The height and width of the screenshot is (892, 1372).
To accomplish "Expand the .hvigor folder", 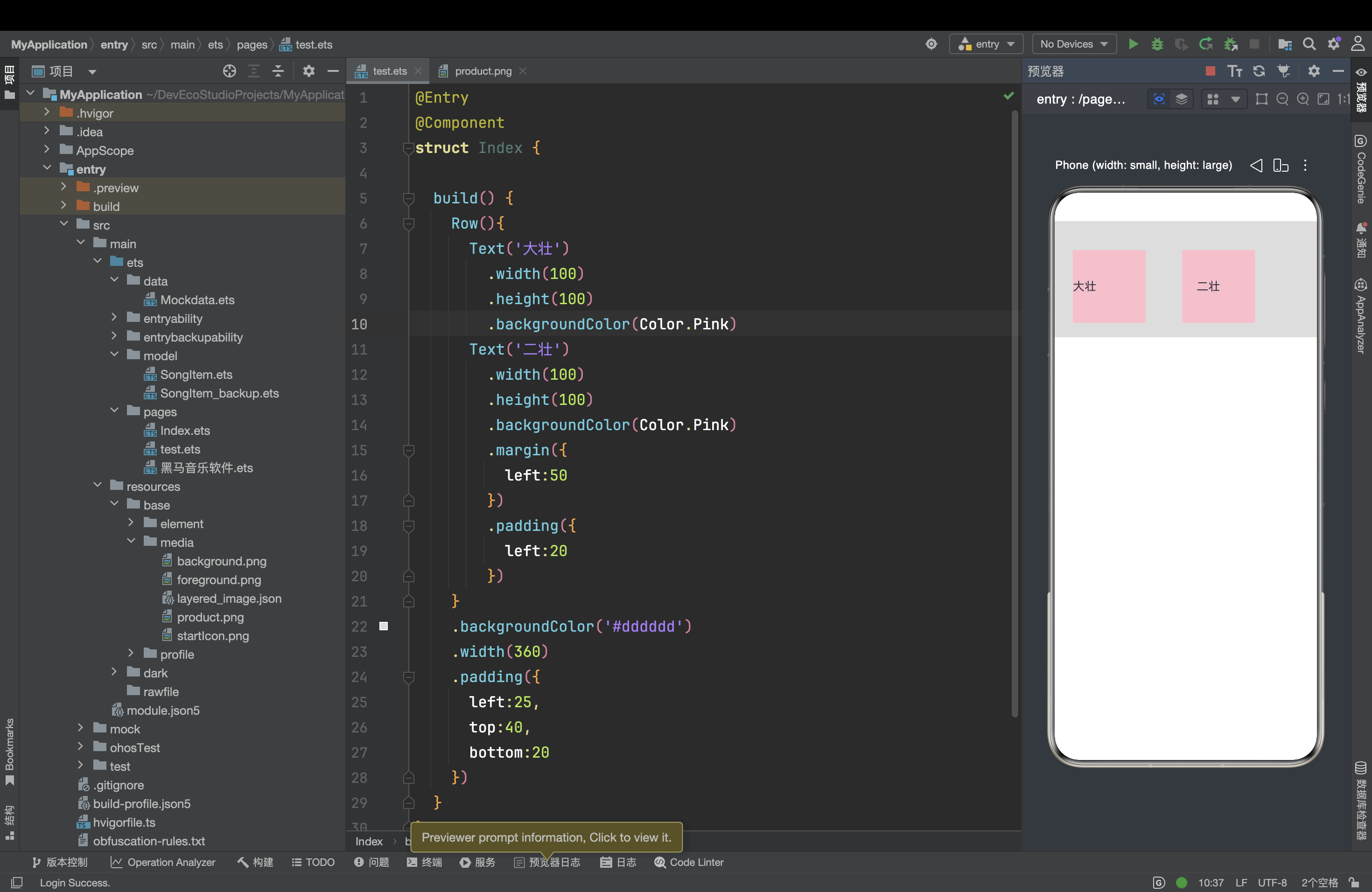I will click(x=47, y=113).
